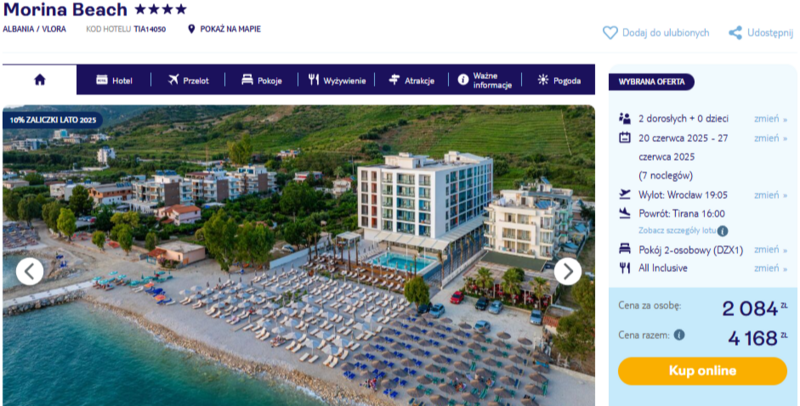Show previous hotel photo arrow
The height and width of the screenshot is (406, 800).
click(30, 271)
